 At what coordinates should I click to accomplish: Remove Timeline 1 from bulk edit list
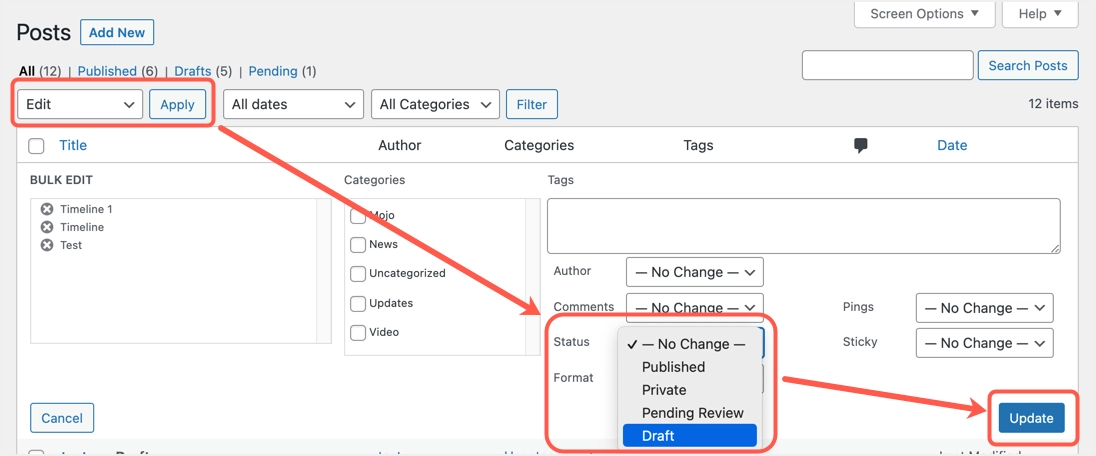[x=47, y=209]
